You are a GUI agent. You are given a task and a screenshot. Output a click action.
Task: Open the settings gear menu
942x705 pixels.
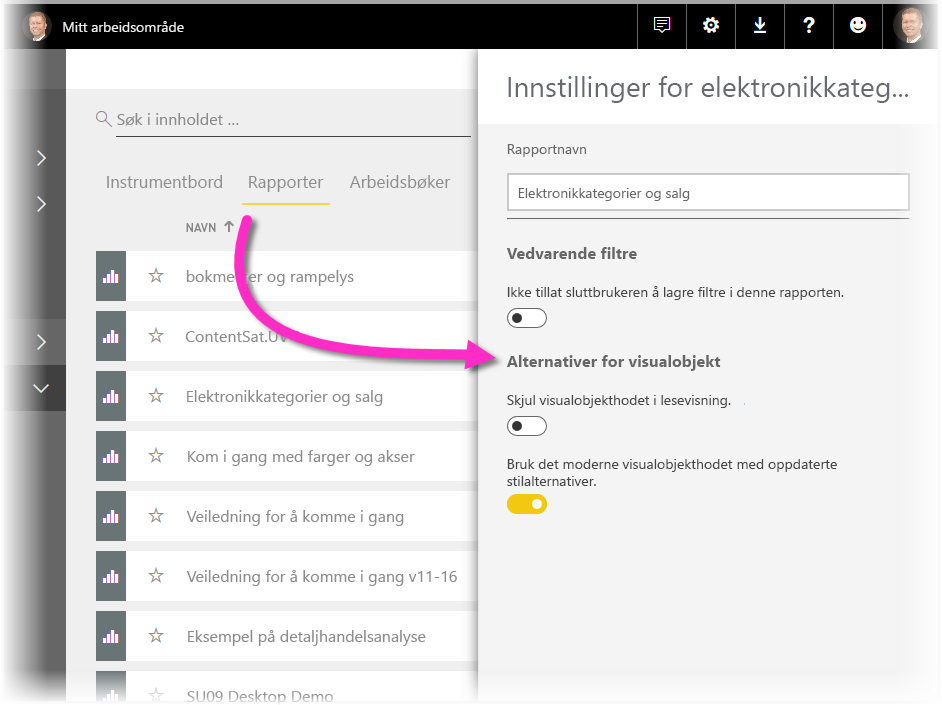tap(711, 25)
